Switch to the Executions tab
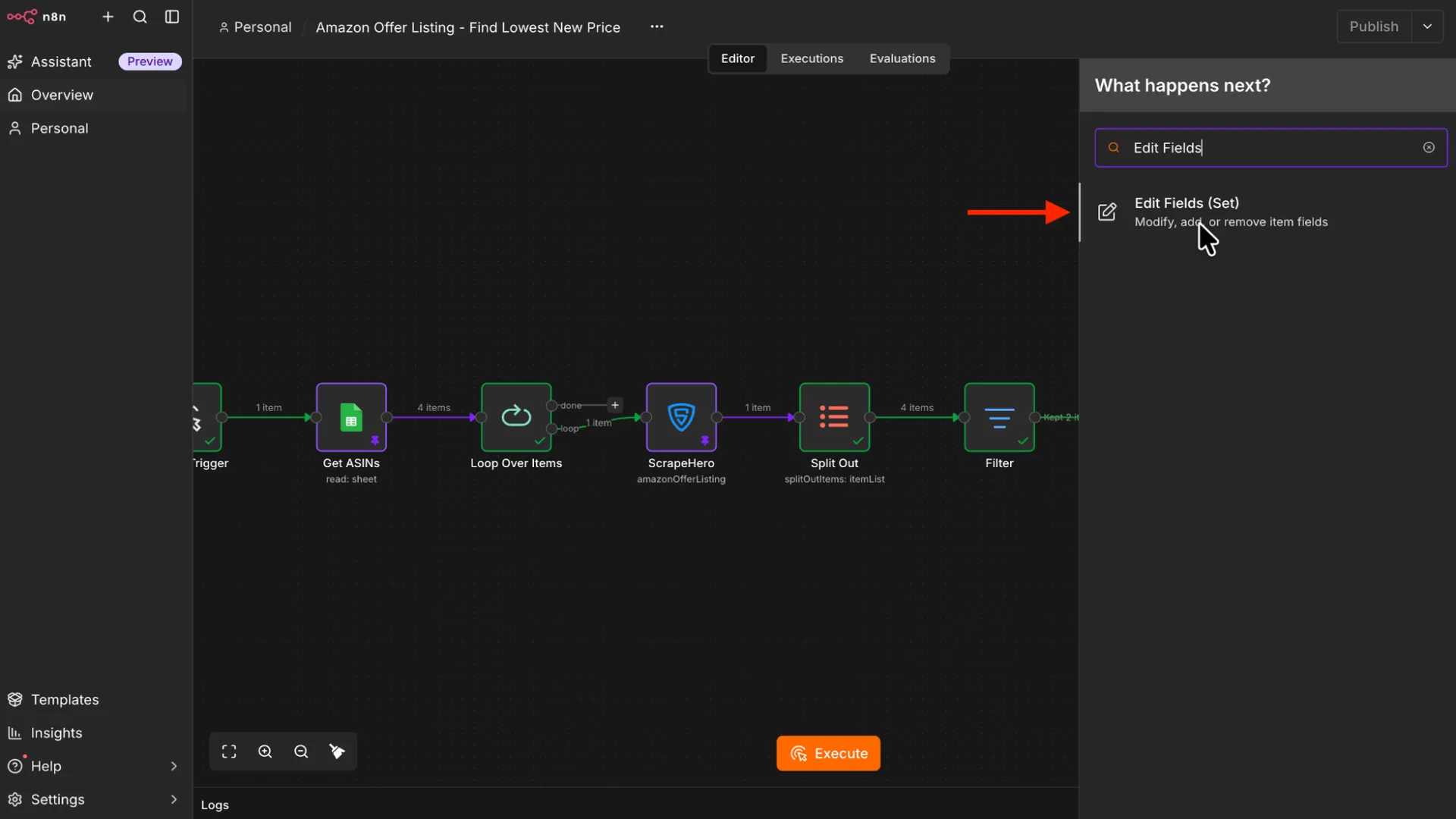The width and height of the screenshot is (1456, 819). tap(811, 58)
